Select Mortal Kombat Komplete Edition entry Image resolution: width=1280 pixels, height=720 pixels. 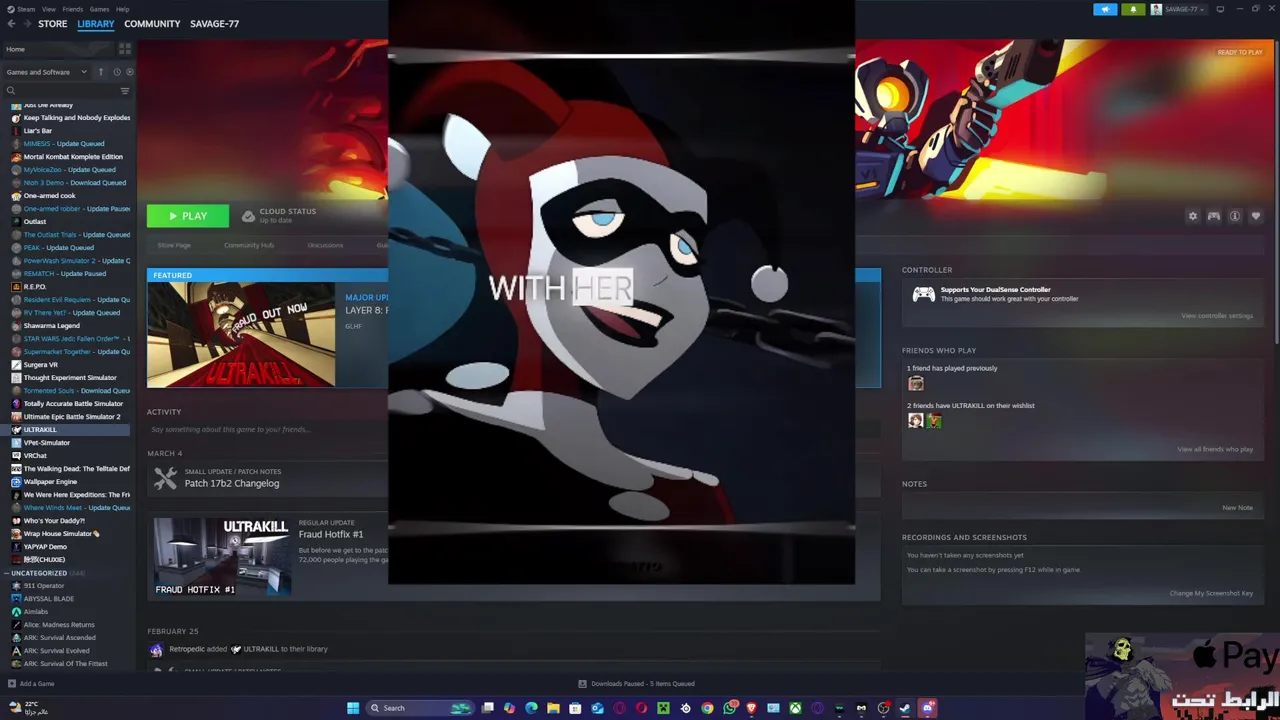tap(73, 157)
